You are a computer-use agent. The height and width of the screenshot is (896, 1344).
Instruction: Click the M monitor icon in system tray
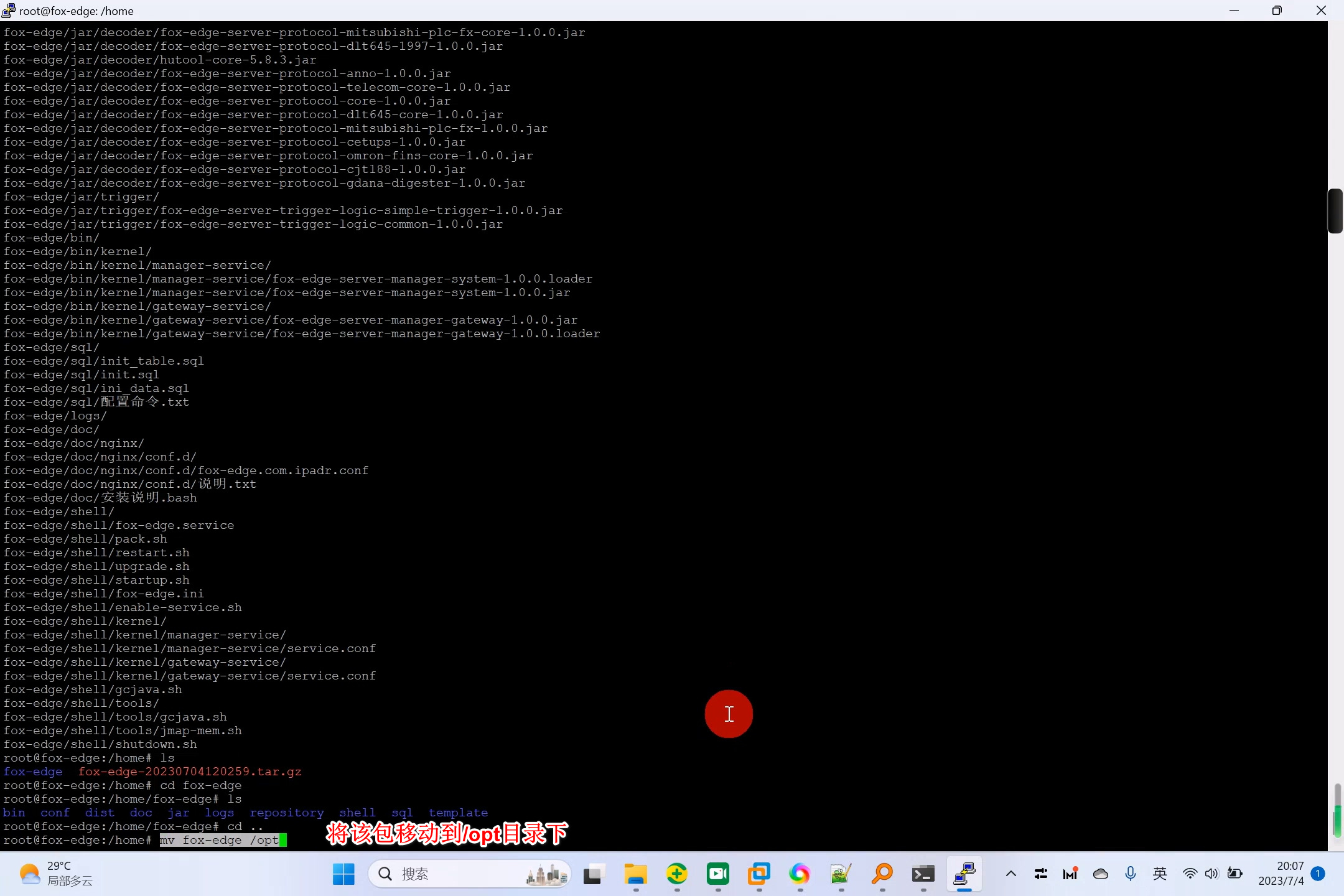pyautogui.click(x=1070, y=874)
